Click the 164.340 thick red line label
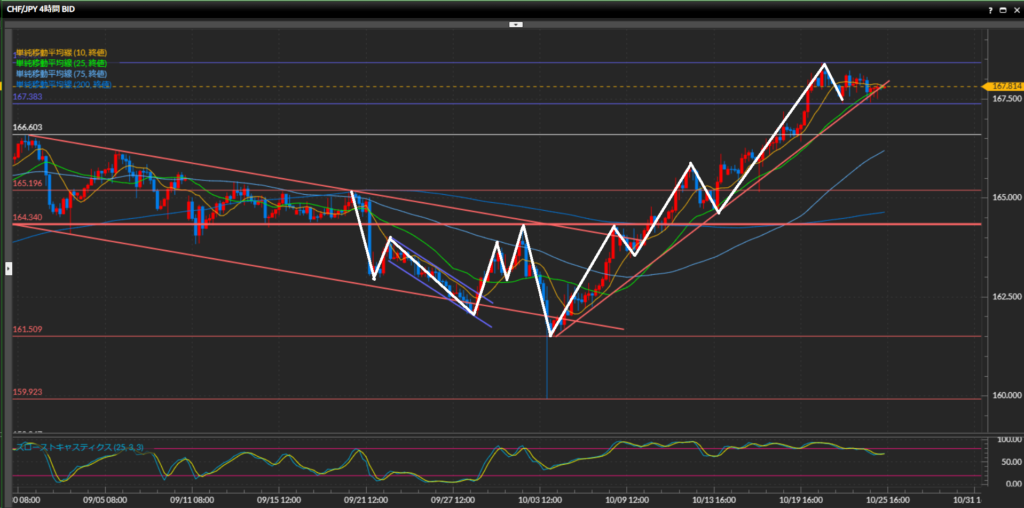 (x=27, y=217)
